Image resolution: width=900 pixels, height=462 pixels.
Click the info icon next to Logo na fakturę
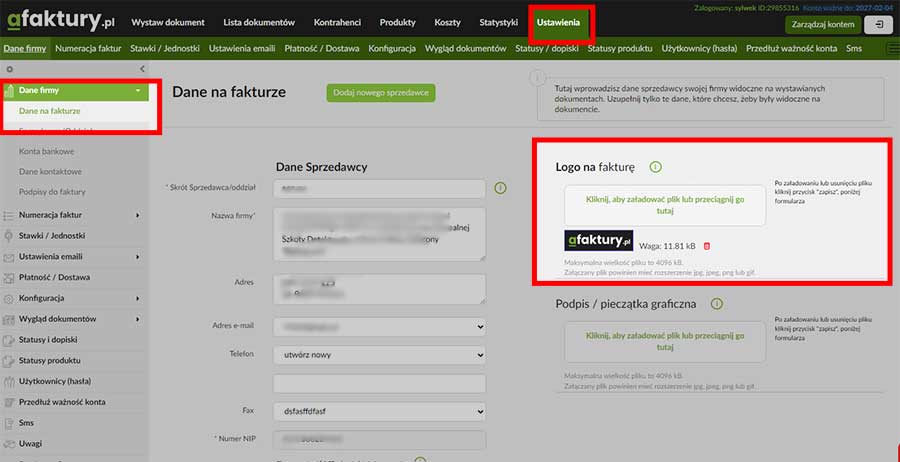point(656,167)
